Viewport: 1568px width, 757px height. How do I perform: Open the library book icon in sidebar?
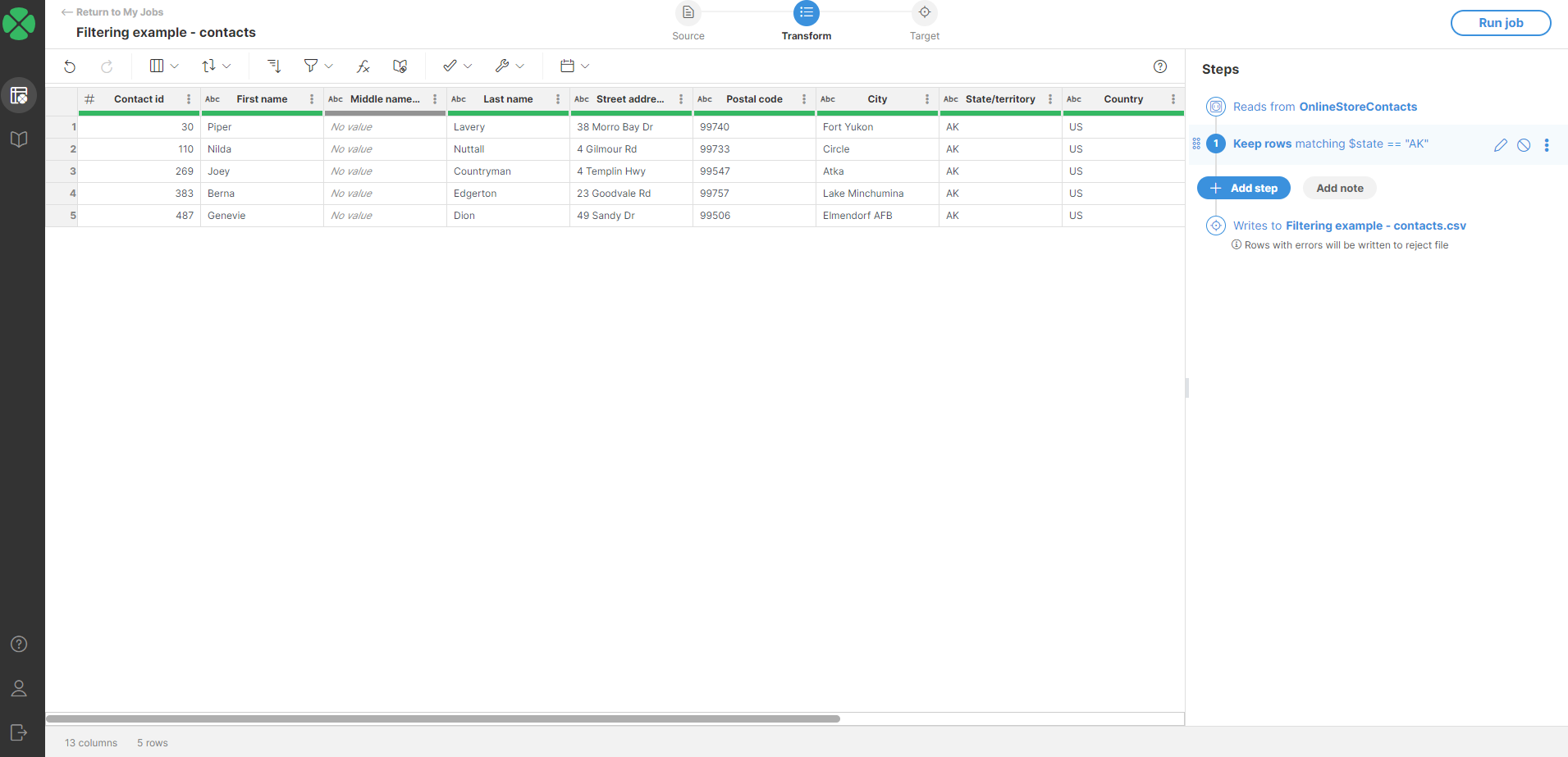coord(19,139)
